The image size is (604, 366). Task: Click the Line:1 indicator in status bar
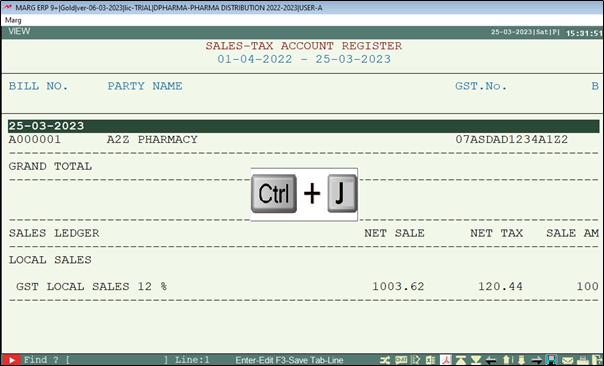coord(192,360)
